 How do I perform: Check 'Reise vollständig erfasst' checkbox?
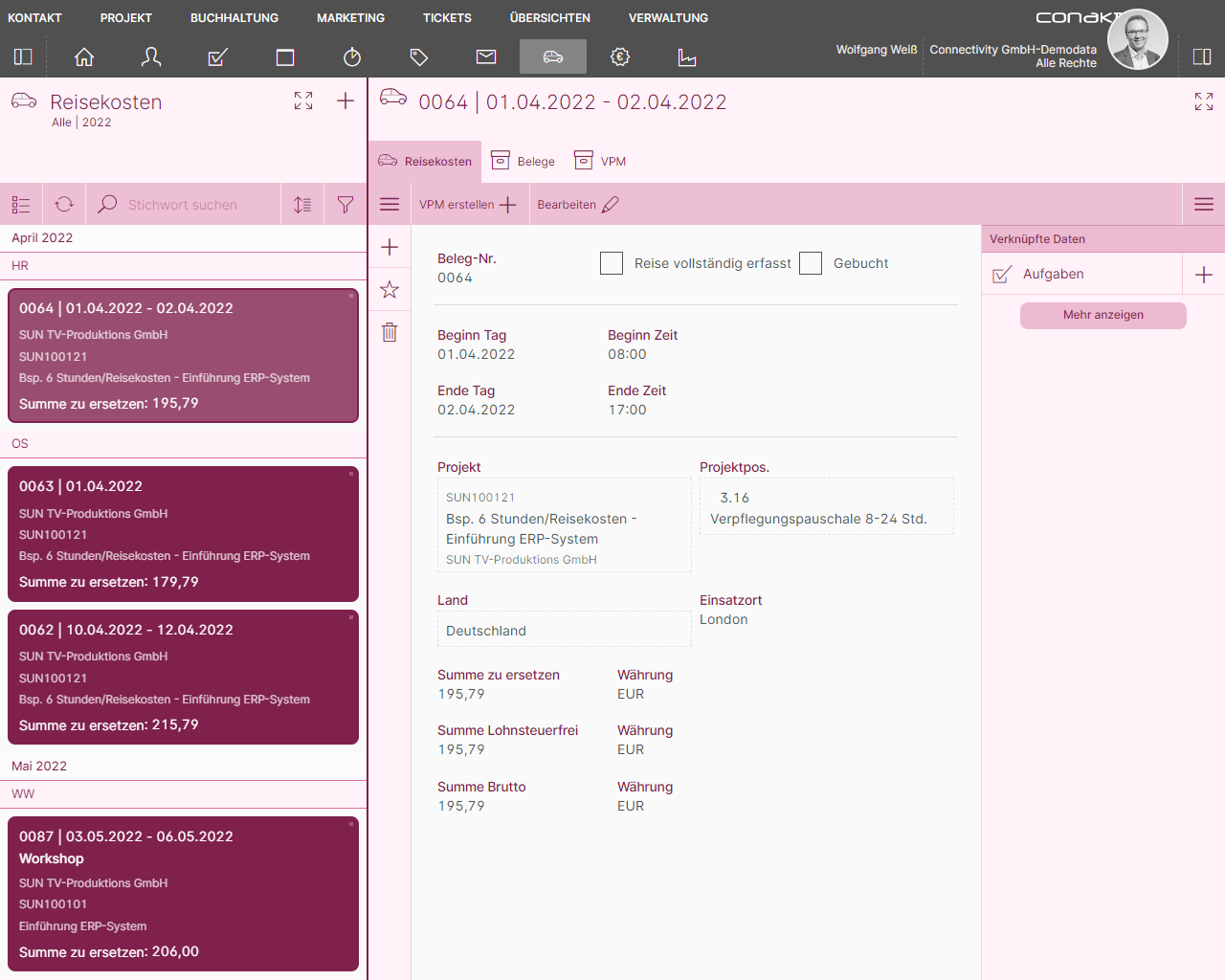coord(612,263)
